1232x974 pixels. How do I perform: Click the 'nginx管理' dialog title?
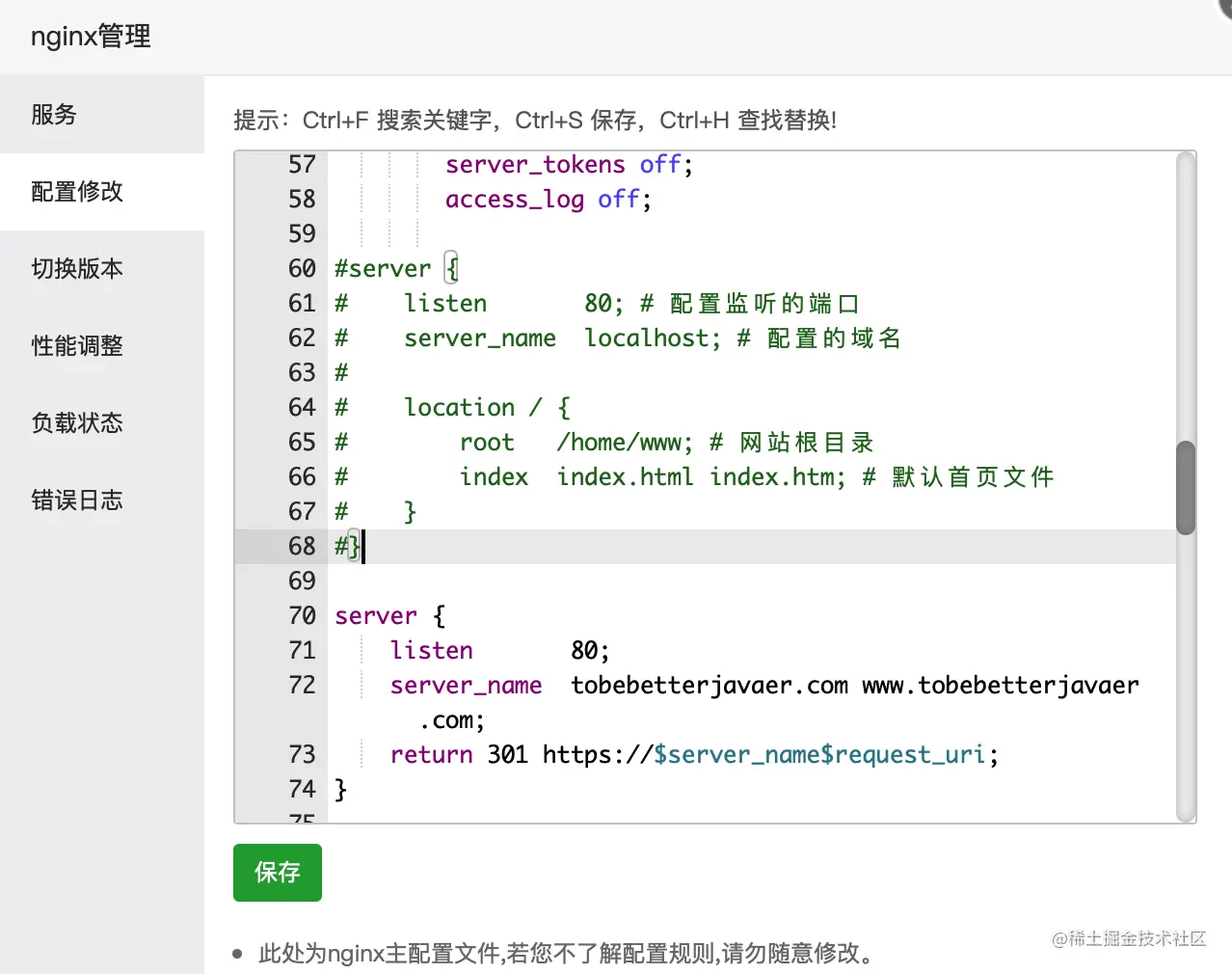click(x=91, y=37)
